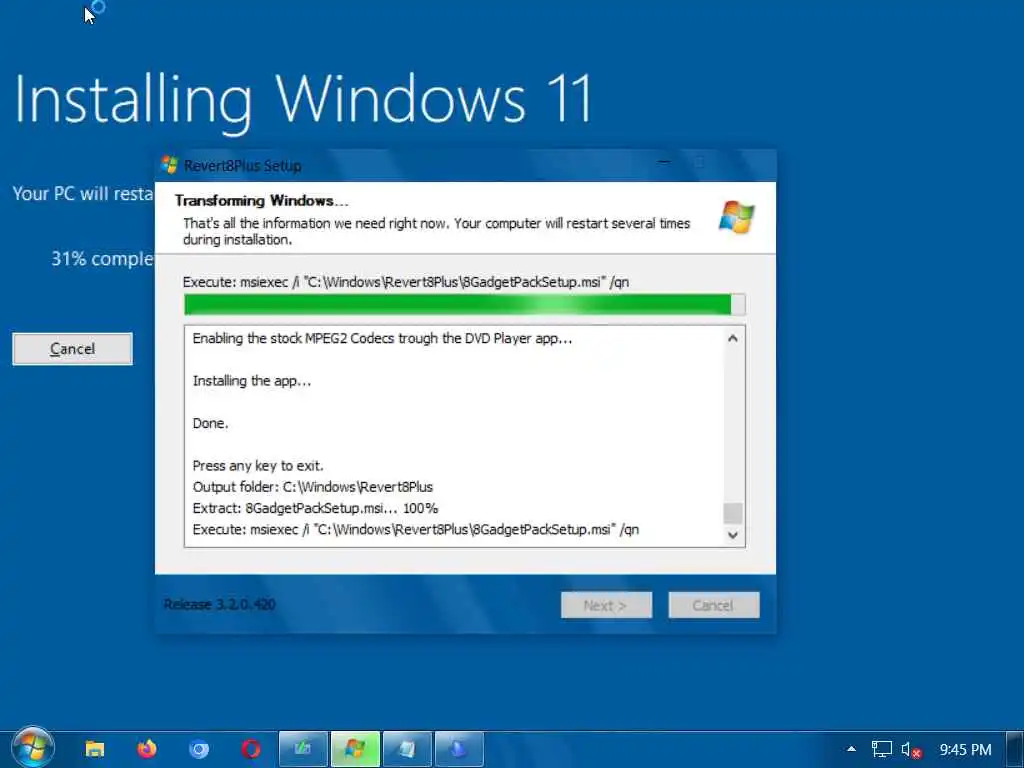Viewport: 1024px width, 768px height.
Task: Open the first running app beside Opera
Action: (303, 748)
